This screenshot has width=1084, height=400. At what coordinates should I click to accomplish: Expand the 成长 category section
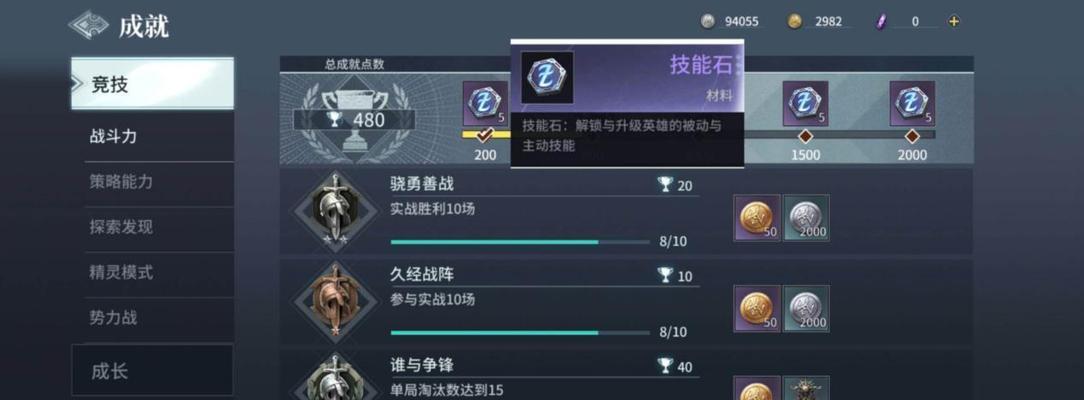[152, 371]
